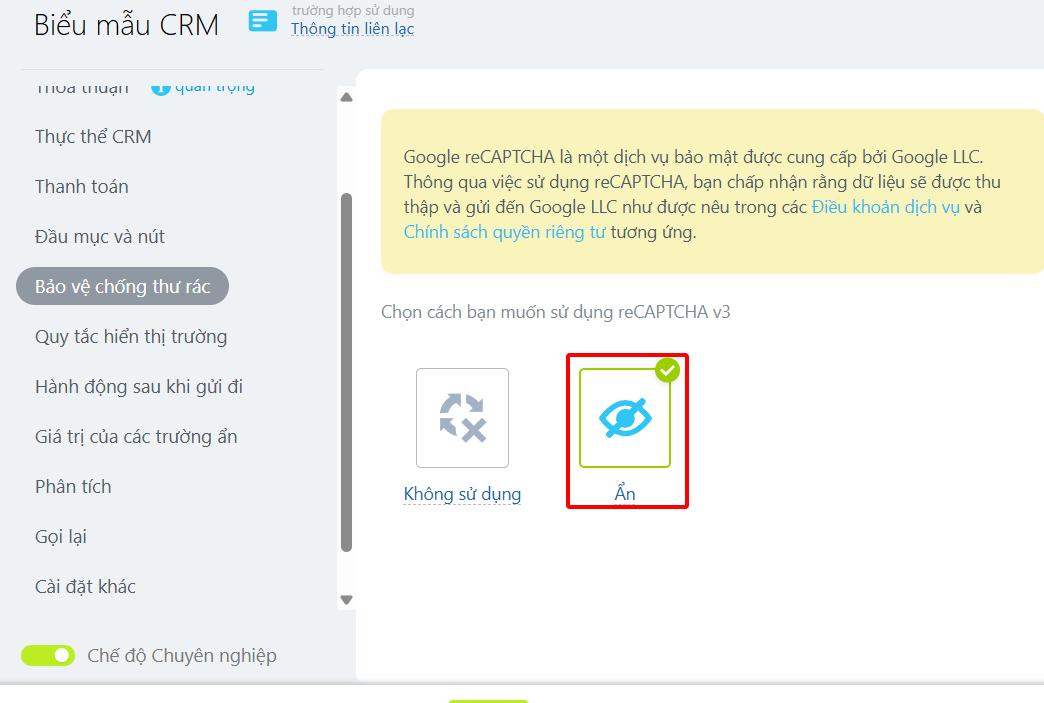This screenshot has height=703, width=1044.
Task: Select the 'Không sử dụng' reCAPTCHA icon tile
Action: click(x=462, y=418)
